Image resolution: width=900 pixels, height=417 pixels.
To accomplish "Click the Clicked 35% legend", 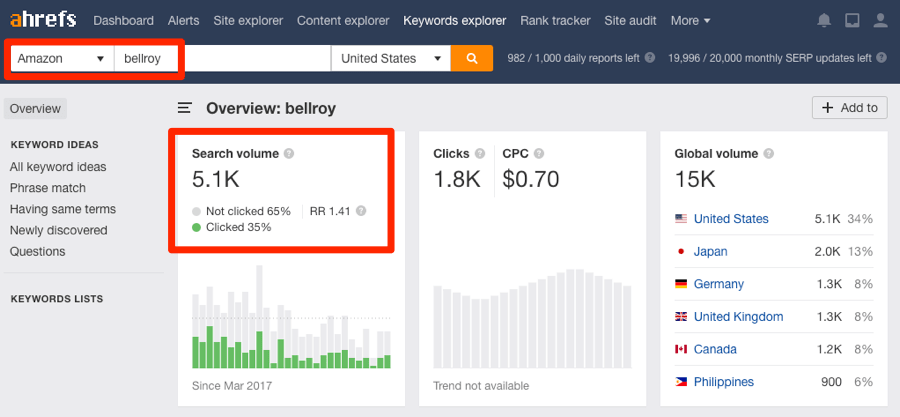I will pos(231,227).
